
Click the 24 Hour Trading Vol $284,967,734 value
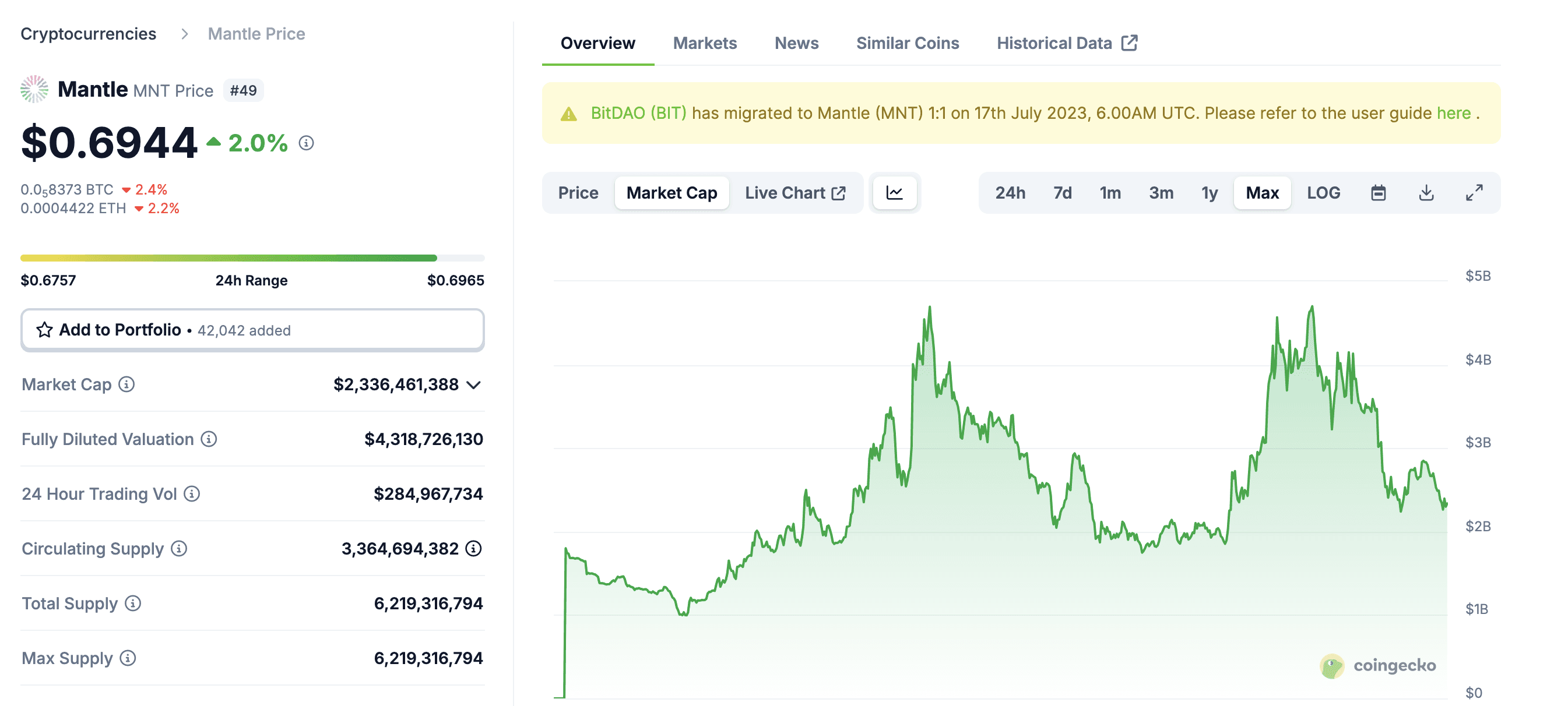[428, 494]
